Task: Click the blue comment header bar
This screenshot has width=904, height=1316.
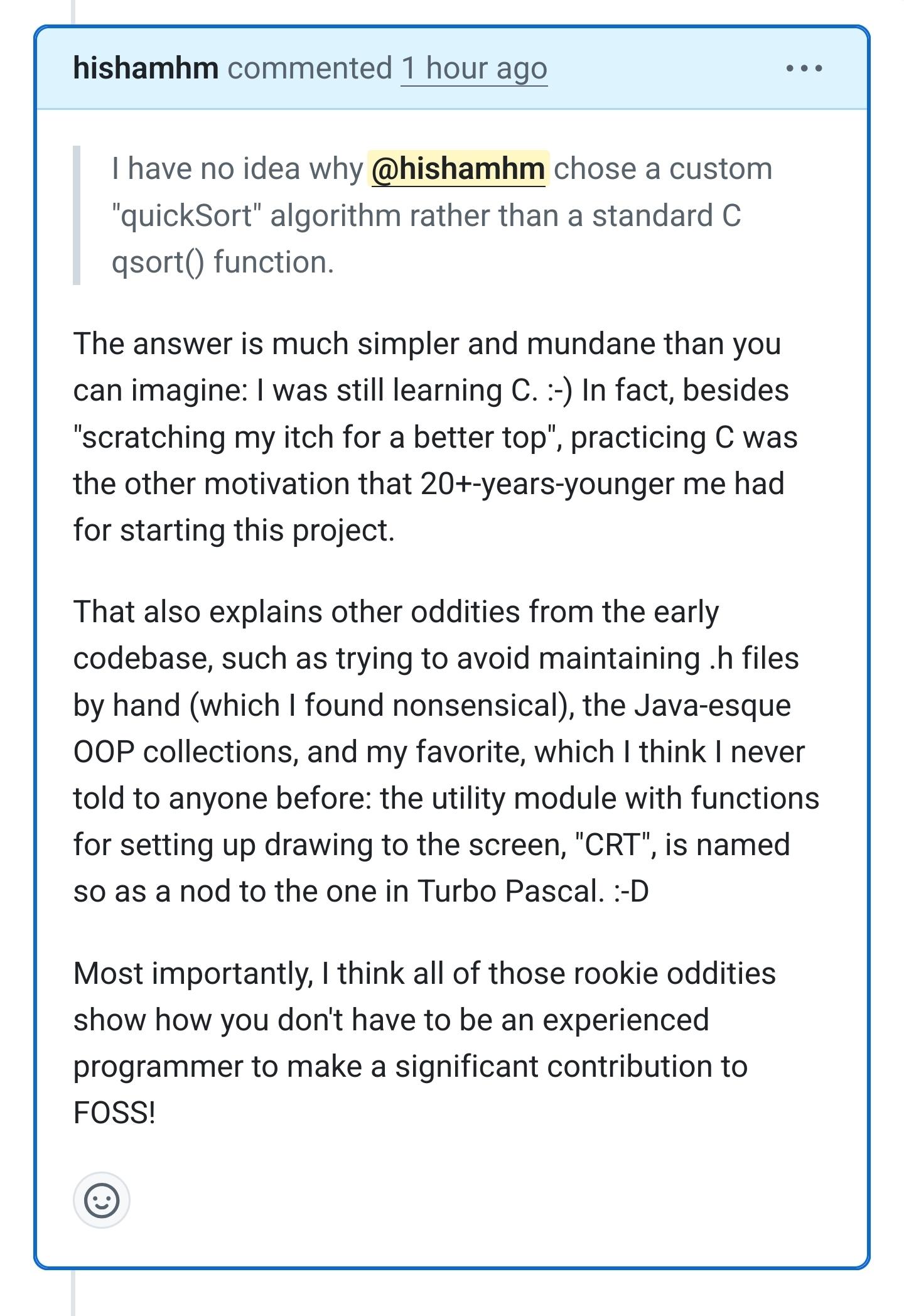Action: click(659, 68)
